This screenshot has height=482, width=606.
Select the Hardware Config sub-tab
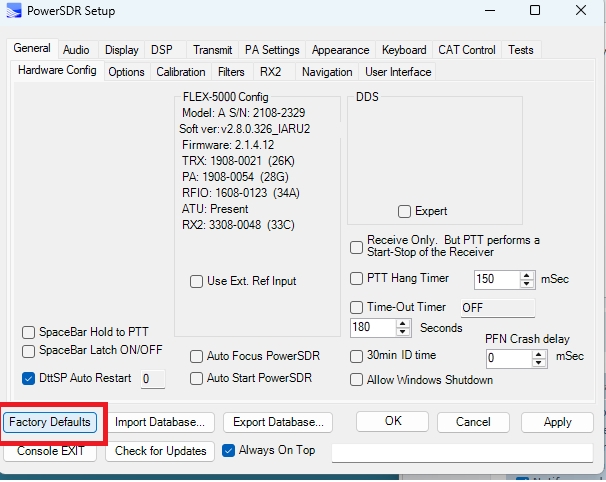[x=57, y=70]
